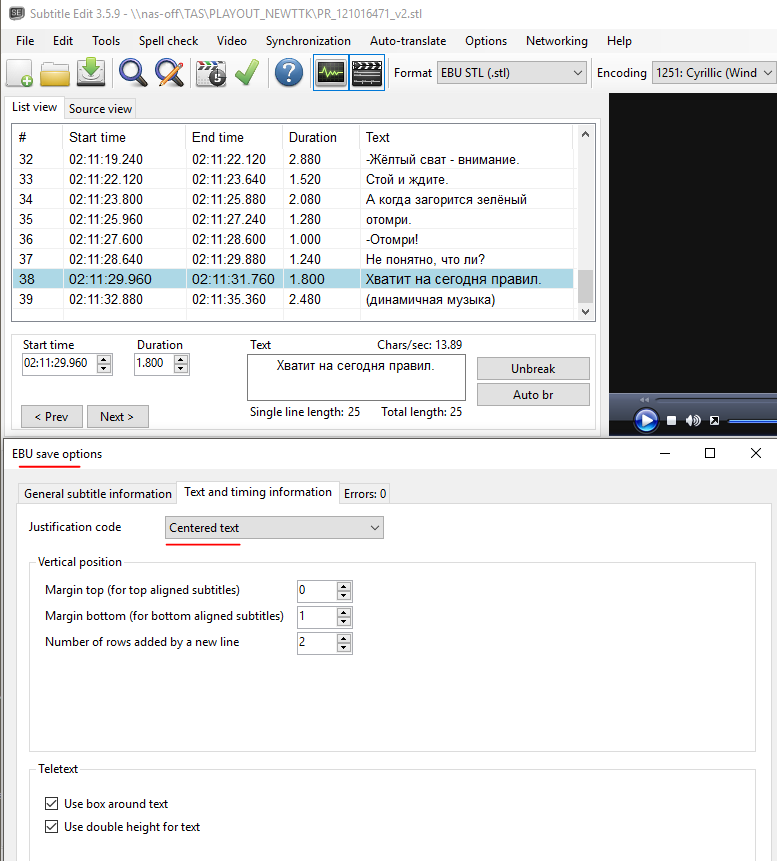Image resolution: width=777 pixels, height=861 pixels.
Task: Click the green Spell check checkmark icon
Action: pos(247,73)
